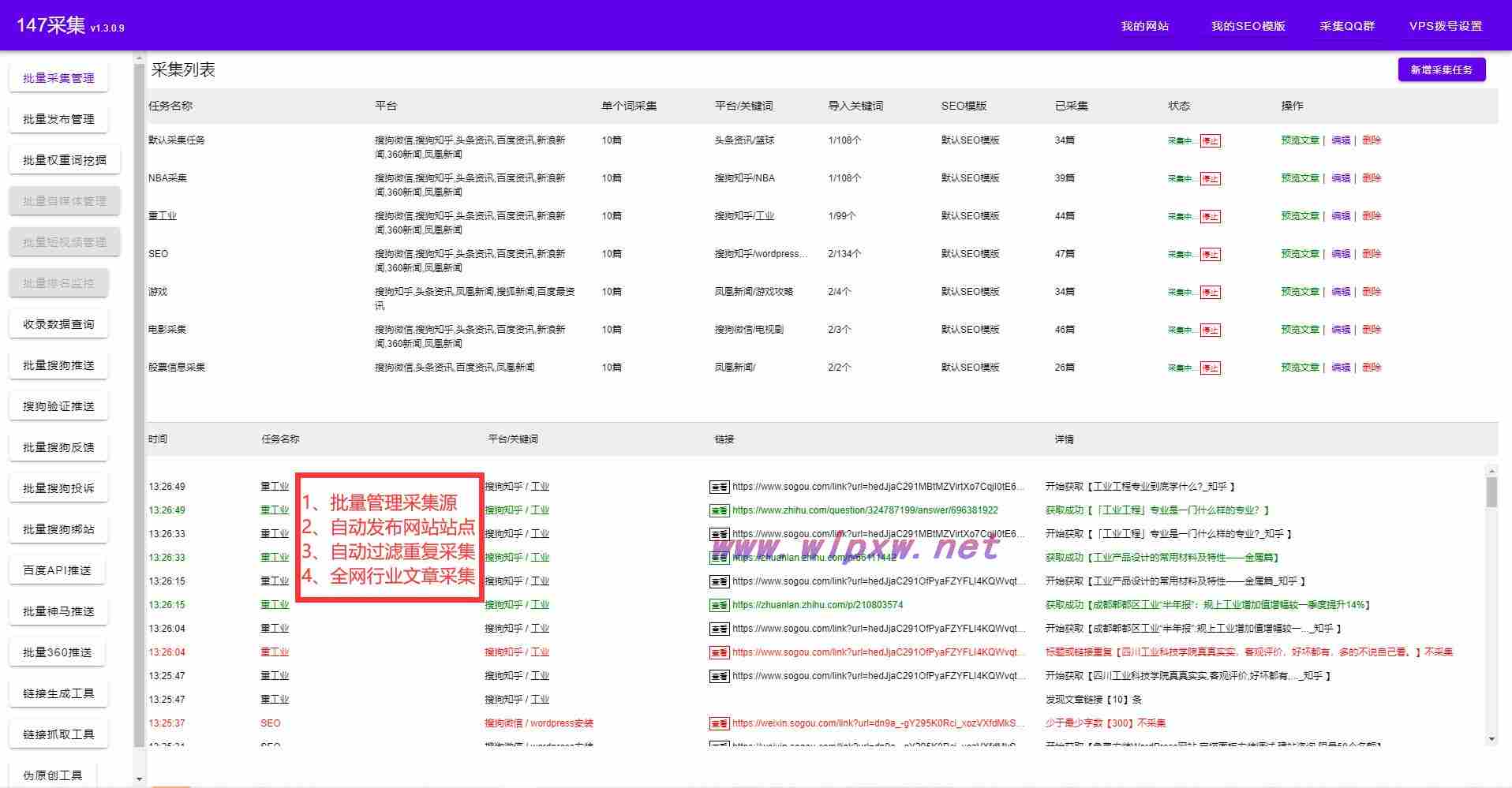Open 批量360推送 in the sidebar
This screenshot has height=788, width=1512.
(58, 652)
